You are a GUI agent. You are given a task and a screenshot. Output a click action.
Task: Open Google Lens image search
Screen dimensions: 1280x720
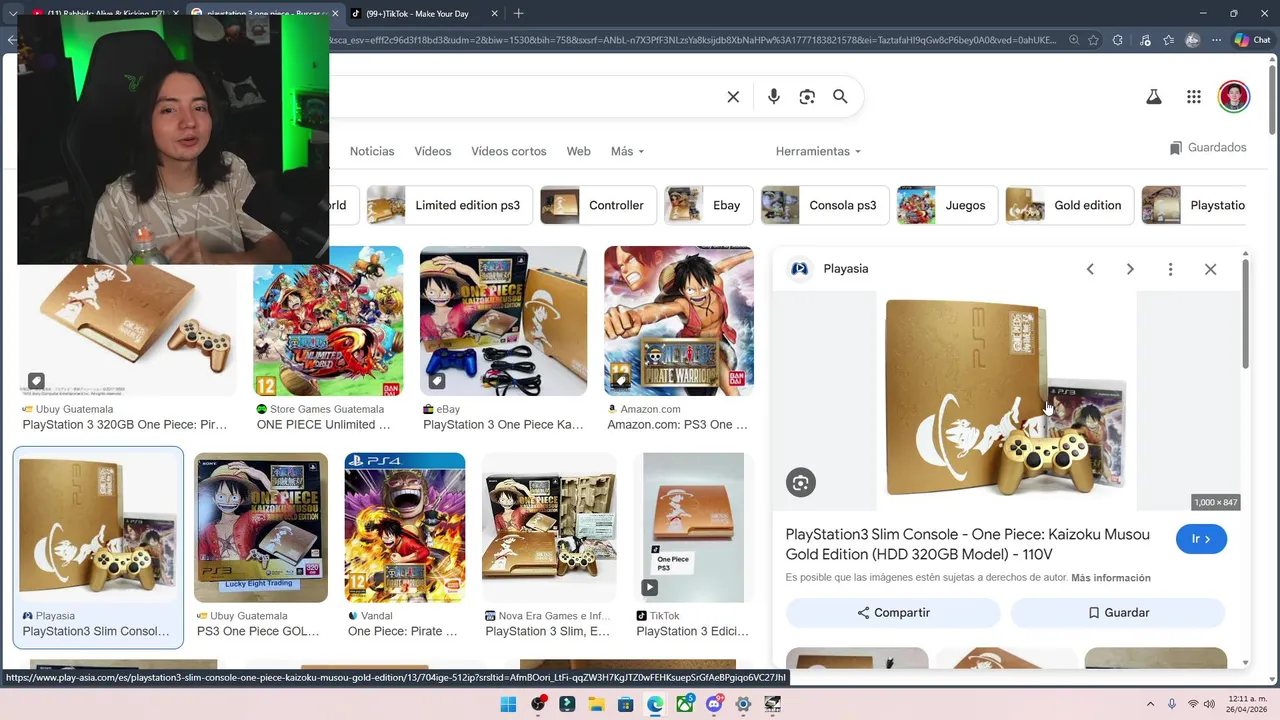(x=807, y=97)
